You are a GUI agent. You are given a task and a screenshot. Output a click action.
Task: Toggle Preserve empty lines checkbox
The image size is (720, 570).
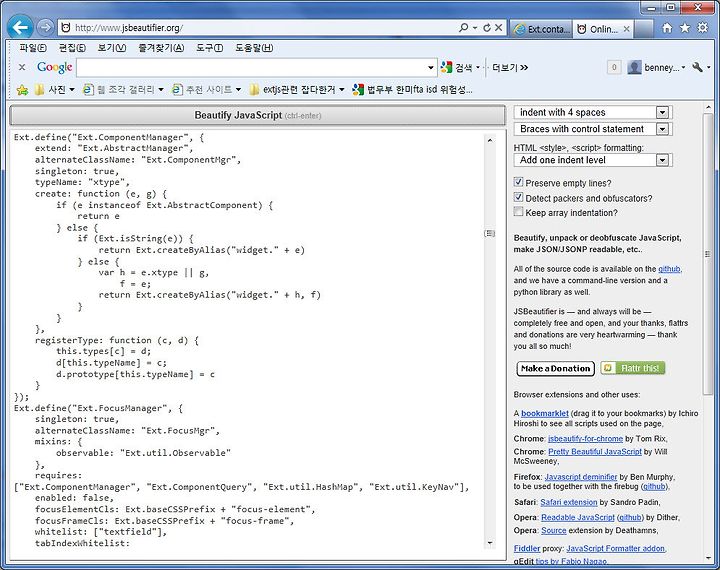tap(518, 182)
